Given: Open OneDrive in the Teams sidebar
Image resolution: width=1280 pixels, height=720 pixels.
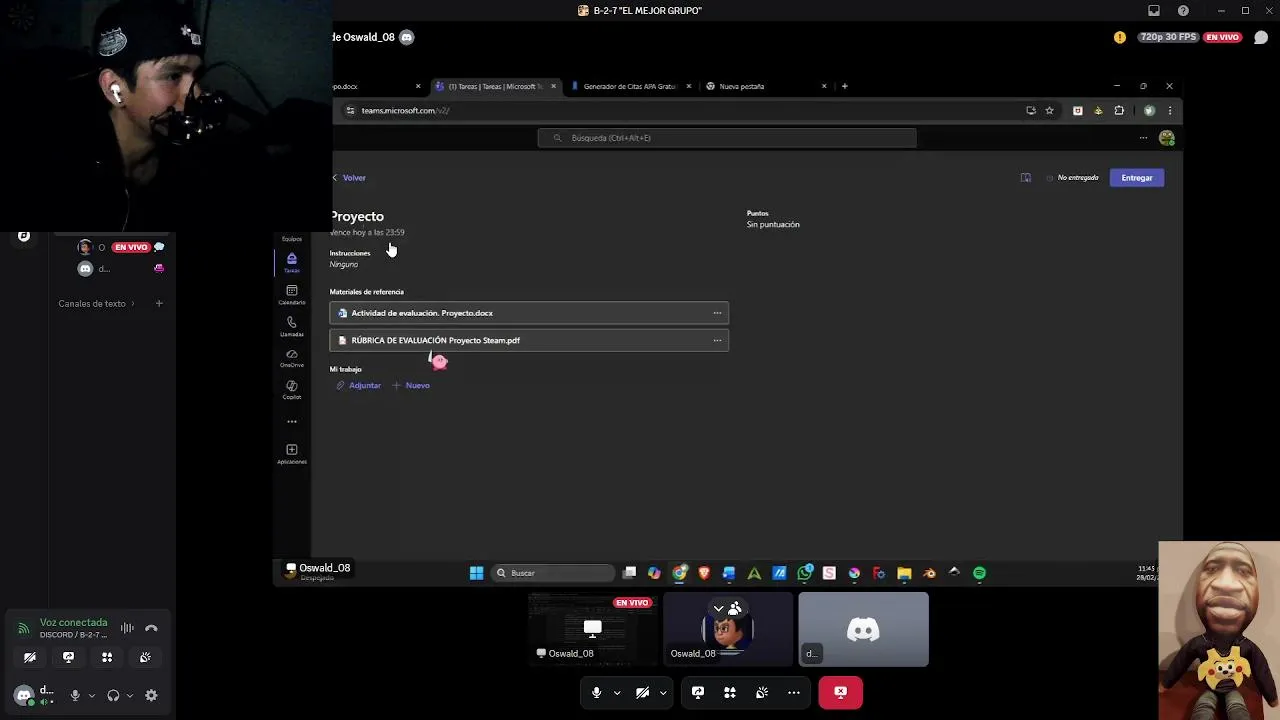Looking at the screenshot, I should pos(292,358).
